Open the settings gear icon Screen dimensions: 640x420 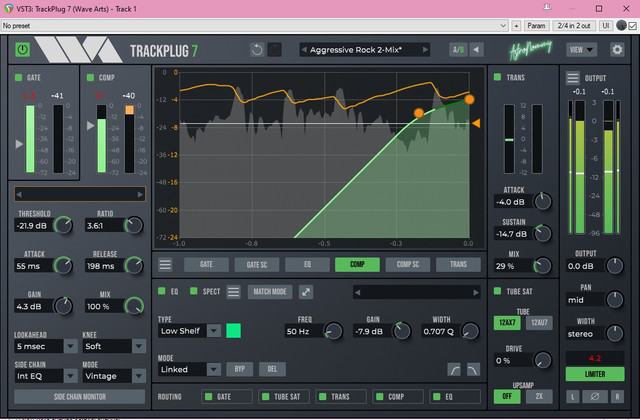tap(617, 50)
